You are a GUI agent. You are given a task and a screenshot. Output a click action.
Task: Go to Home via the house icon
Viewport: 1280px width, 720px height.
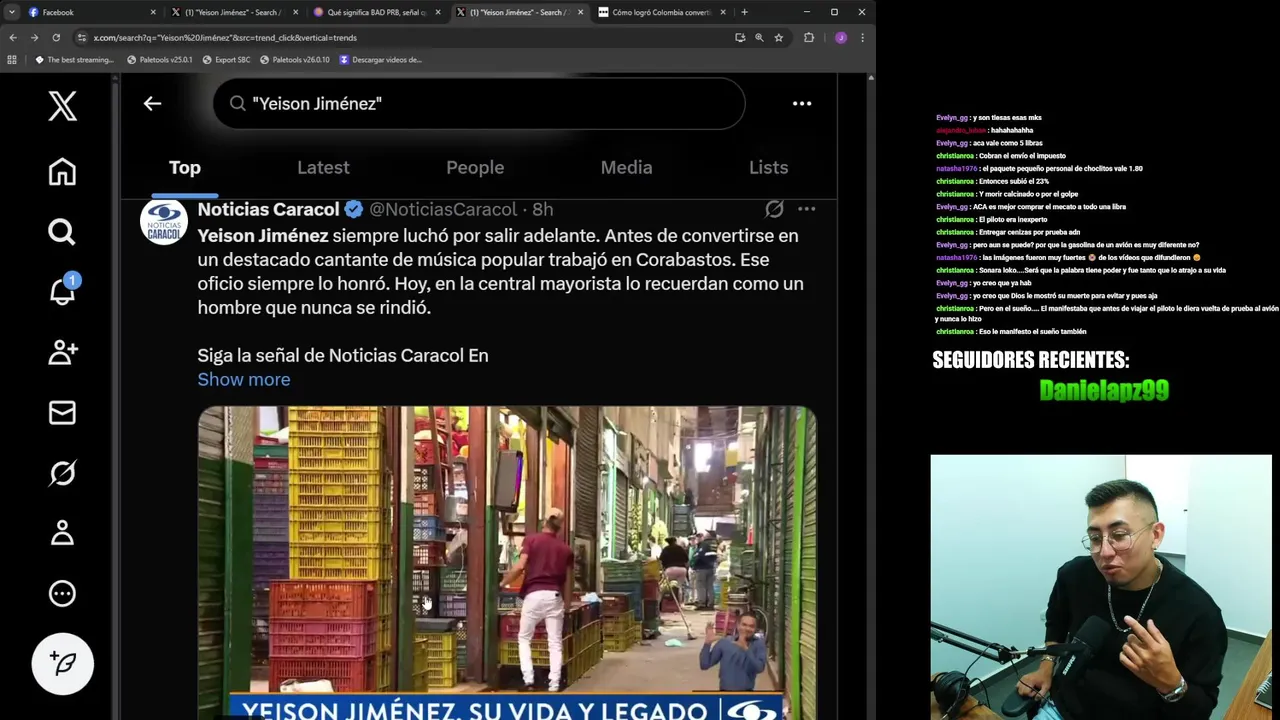pos(62,172)
